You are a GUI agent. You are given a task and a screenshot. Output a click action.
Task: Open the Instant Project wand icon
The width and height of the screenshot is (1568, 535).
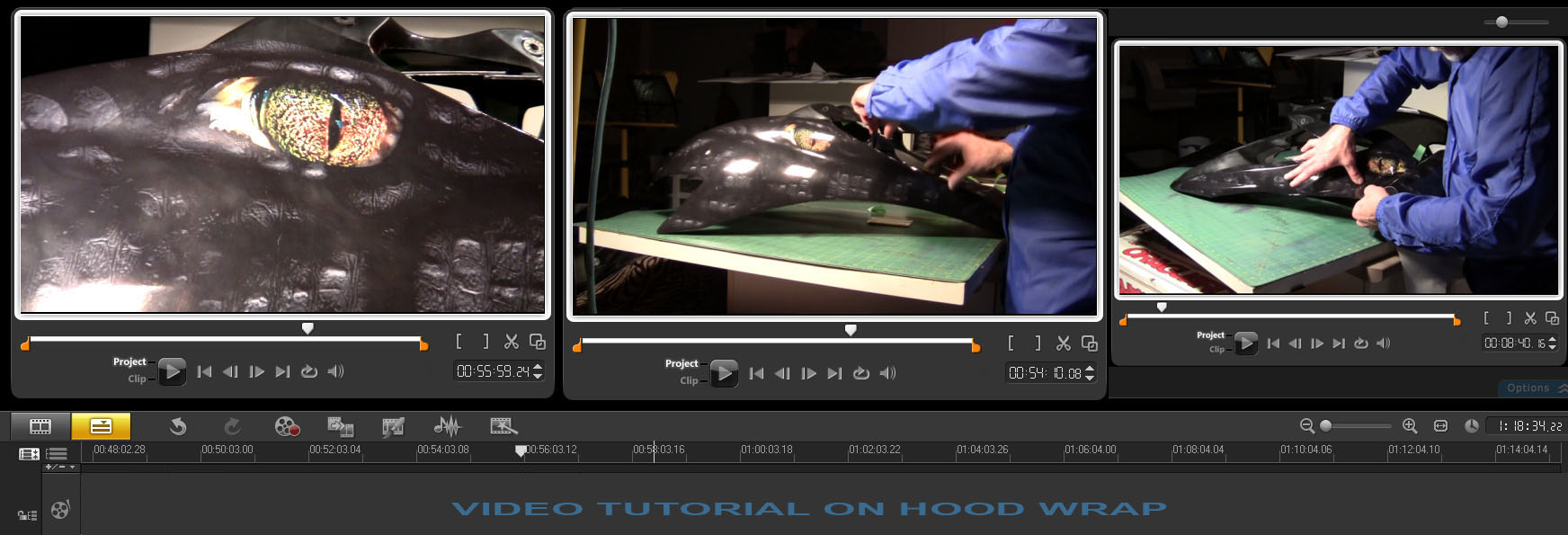pyautogui.click(x=503, y=426)
